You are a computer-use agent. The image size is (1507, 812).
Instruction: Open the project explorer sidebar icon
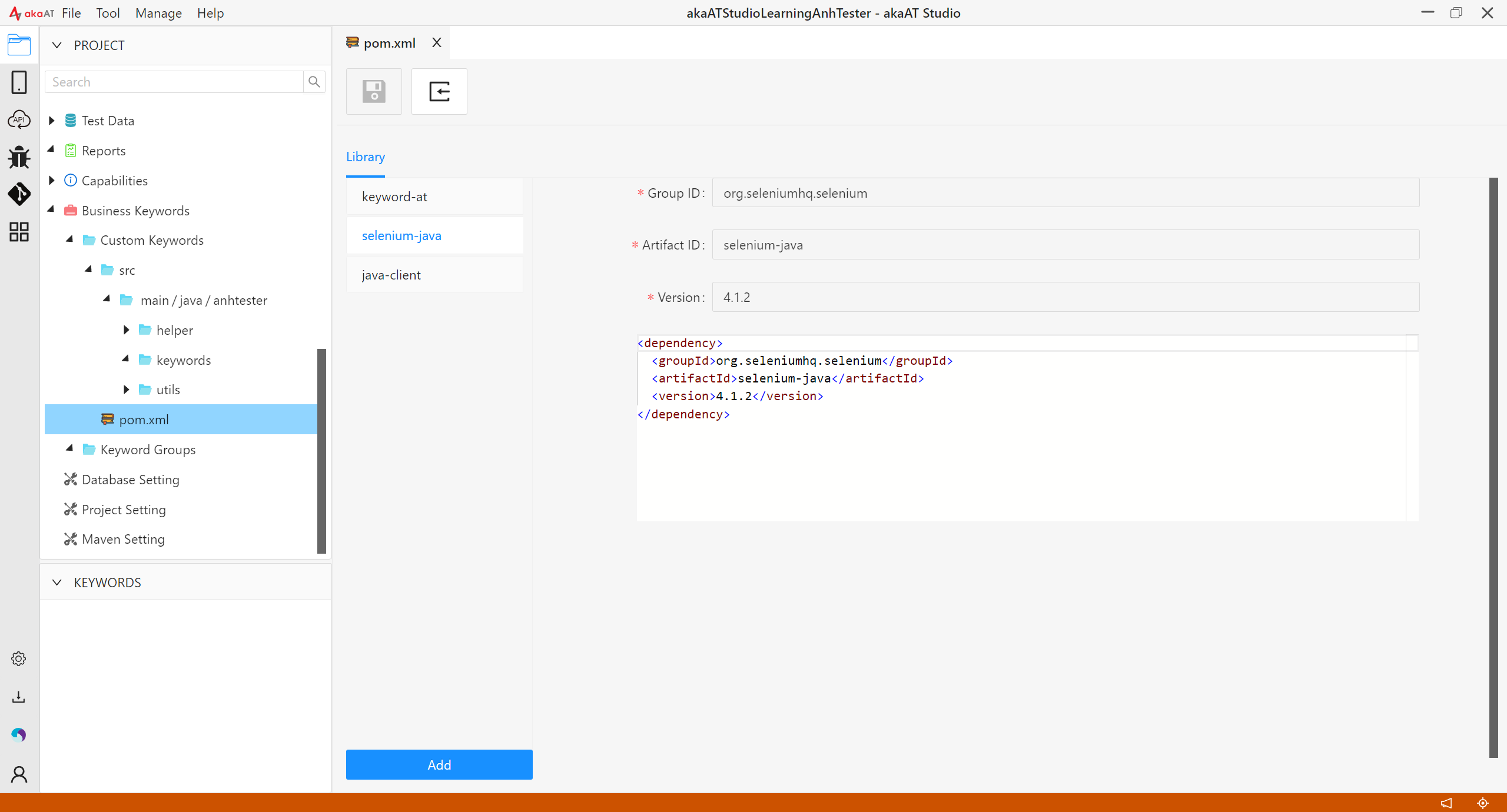19,45
